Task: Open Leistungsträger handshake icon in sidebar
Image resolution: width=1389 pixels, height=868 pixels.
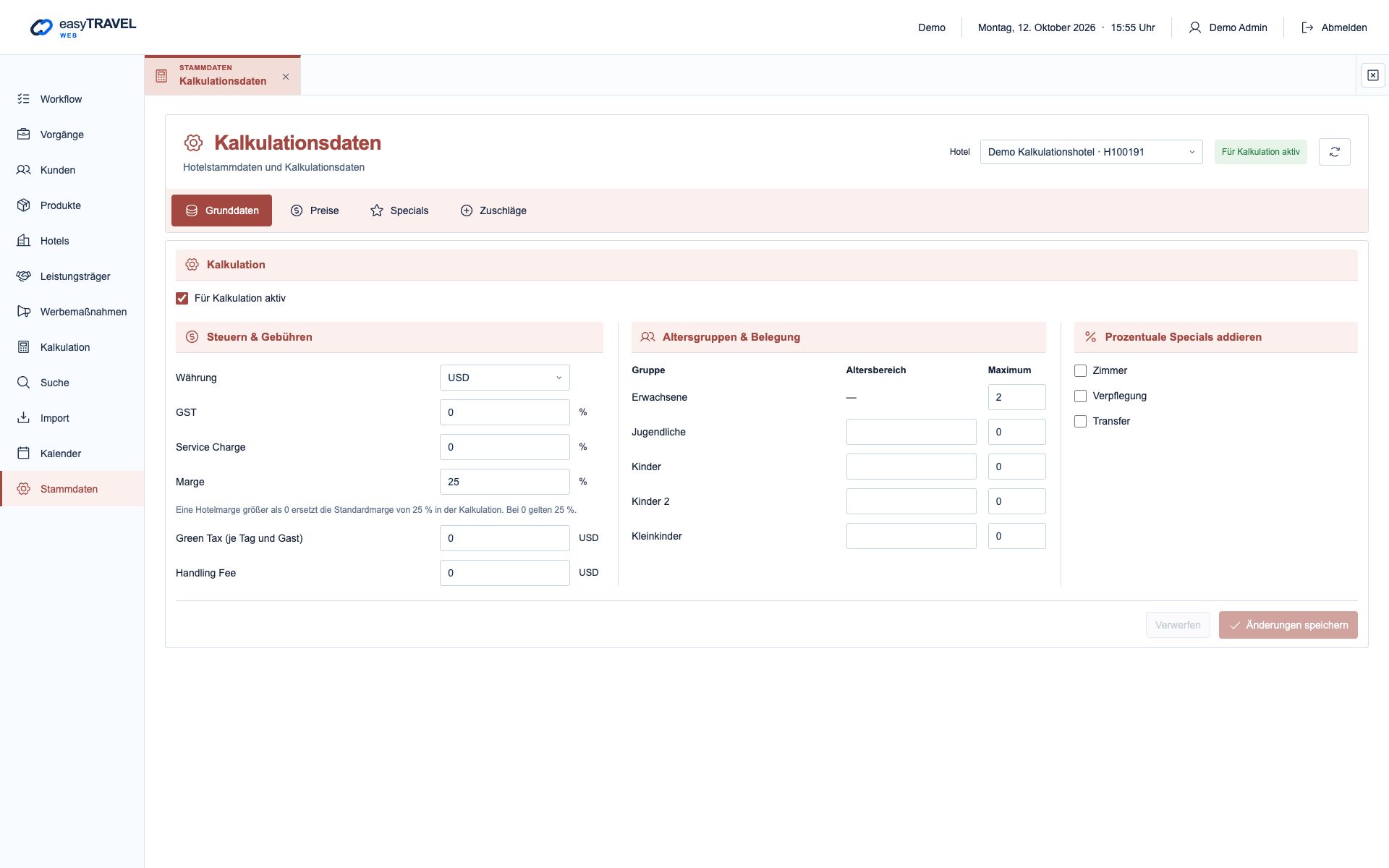Action: 23,276
